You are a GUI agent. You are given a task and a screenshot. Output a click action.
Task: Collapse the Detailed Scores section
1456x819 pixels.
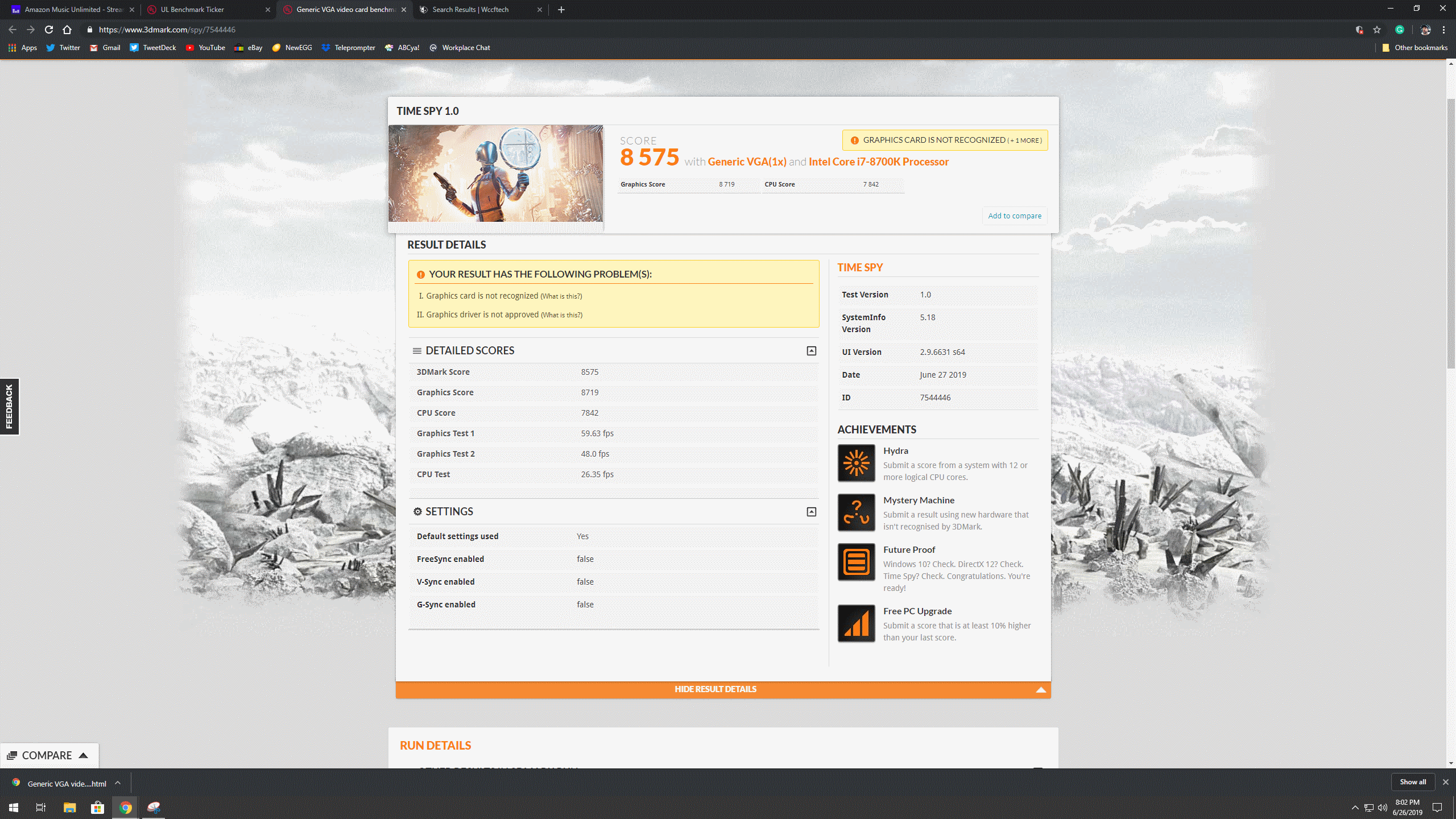(812, 351)
